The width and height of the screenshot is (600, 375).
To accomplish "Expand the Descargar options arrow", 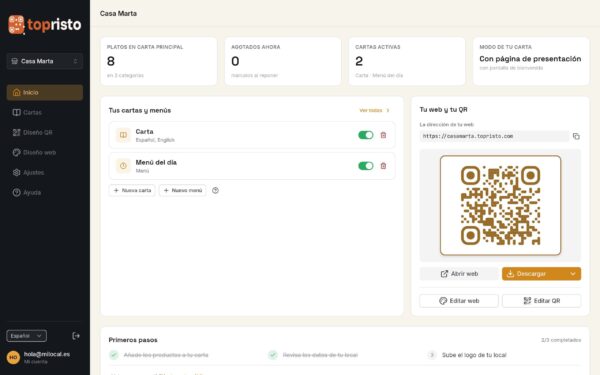I will point(573,274).
